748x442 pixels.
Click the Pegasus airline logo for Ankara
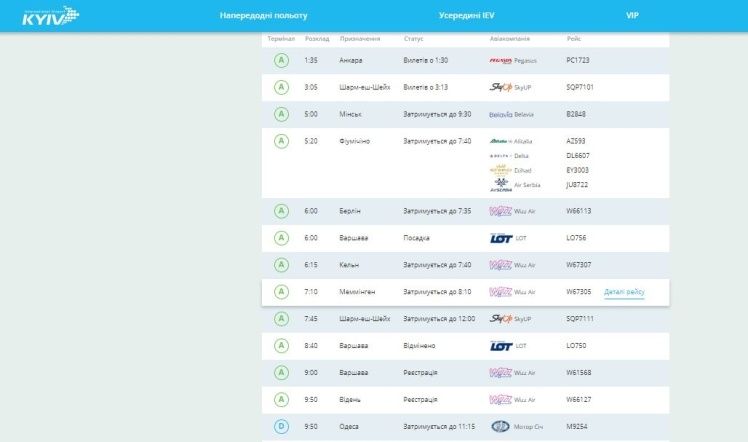[500, 60]
